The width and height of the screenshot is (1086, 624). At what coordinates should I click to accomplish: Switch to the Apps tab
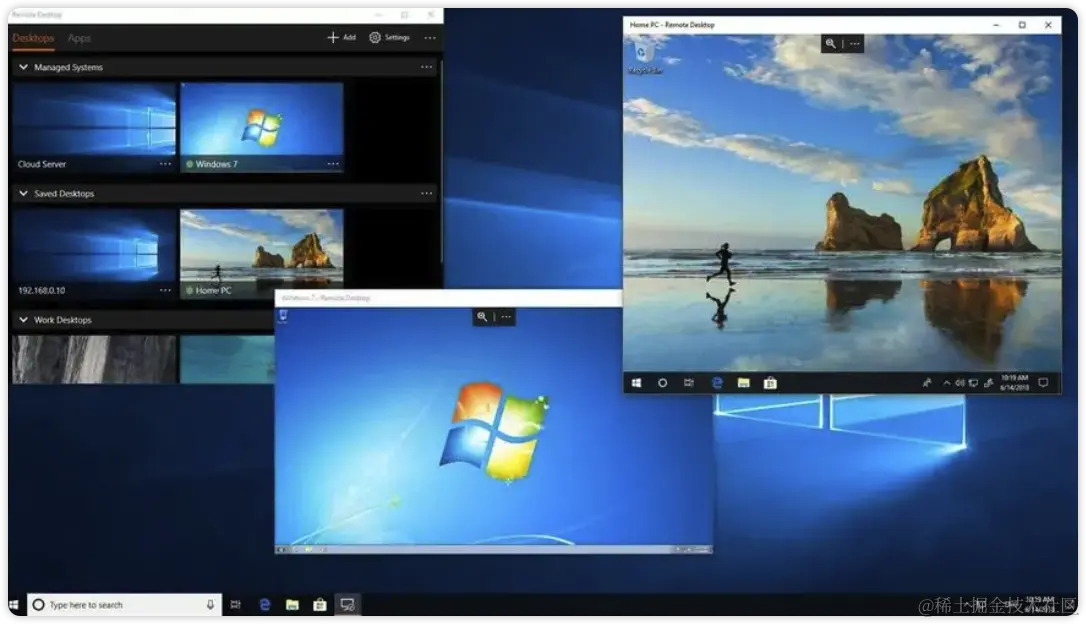pos(79,38)
